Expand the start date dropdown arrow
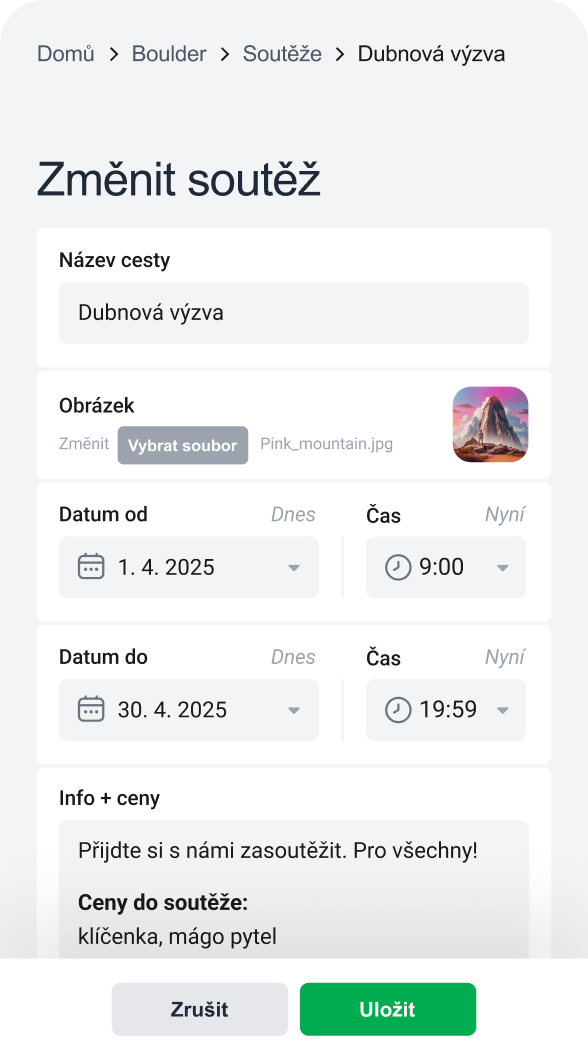Image resolution: width=588 pixels, height=1060 pixels. [x=294, y=568]
